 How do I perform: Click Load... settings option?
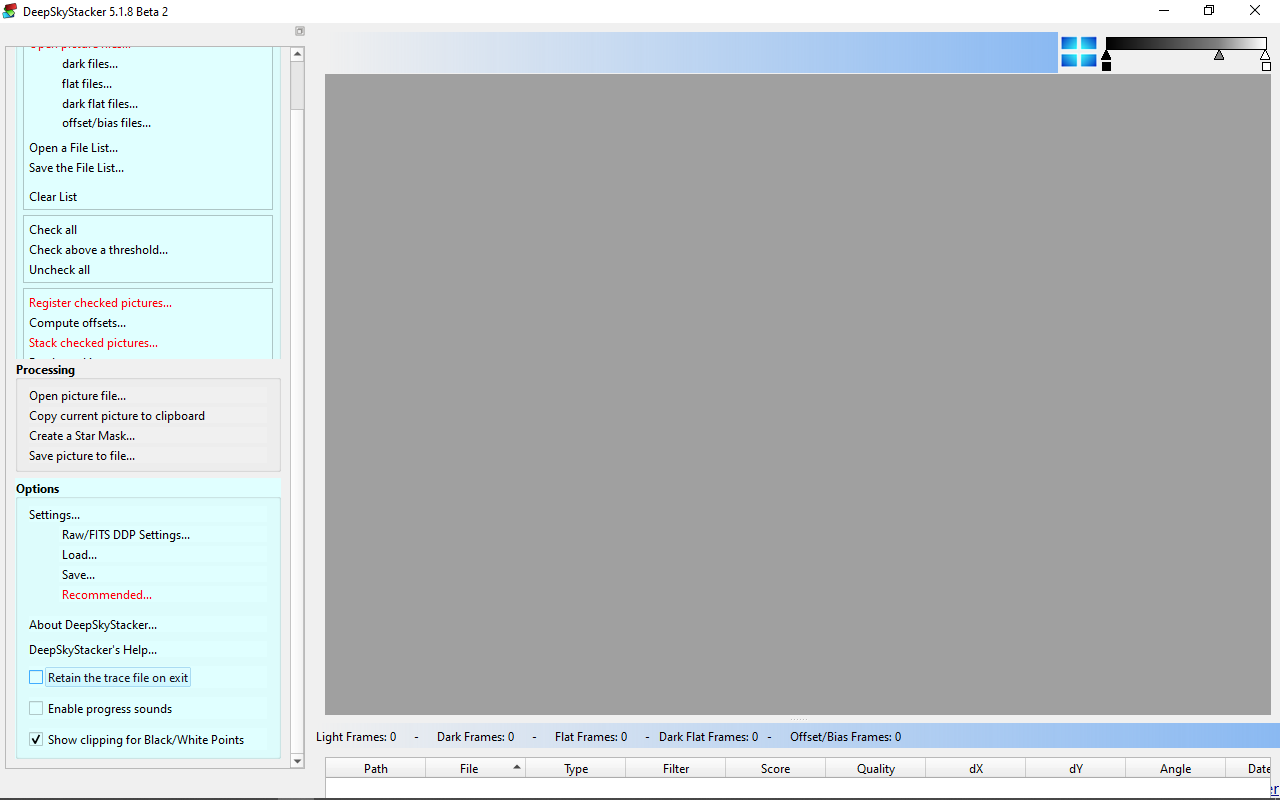[x=79, y=555]
